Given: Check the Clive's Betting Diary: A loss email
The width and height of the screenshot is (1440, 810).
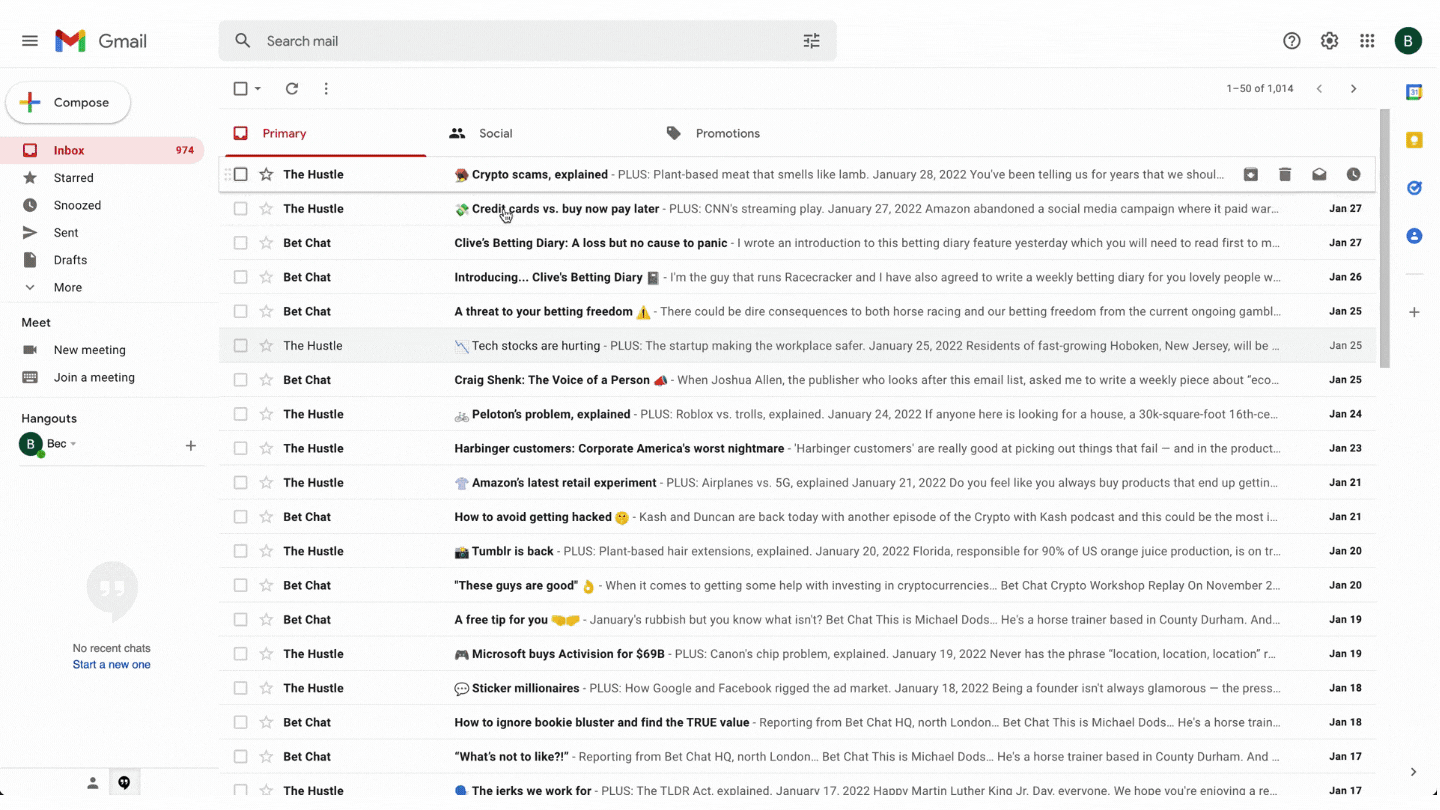Looking at the screenshot, I should click(240, 243).
